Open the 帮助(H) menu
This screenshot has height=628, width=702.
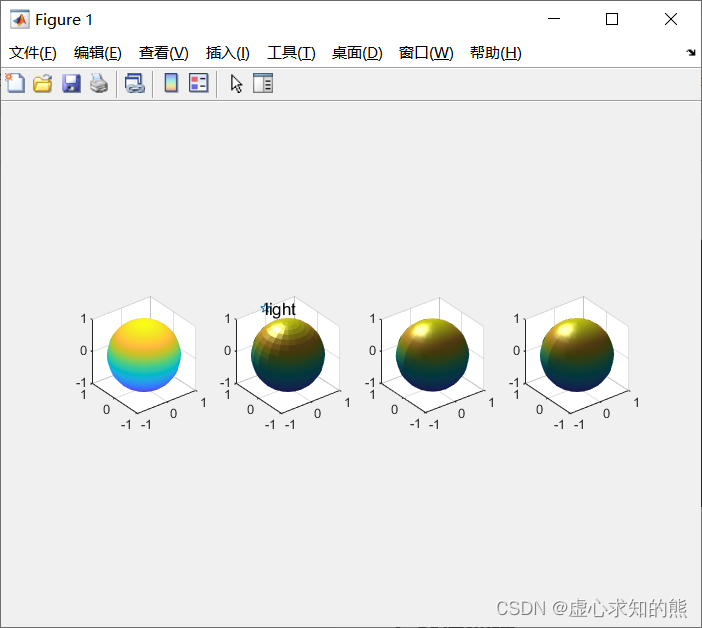tap(496, 53)
